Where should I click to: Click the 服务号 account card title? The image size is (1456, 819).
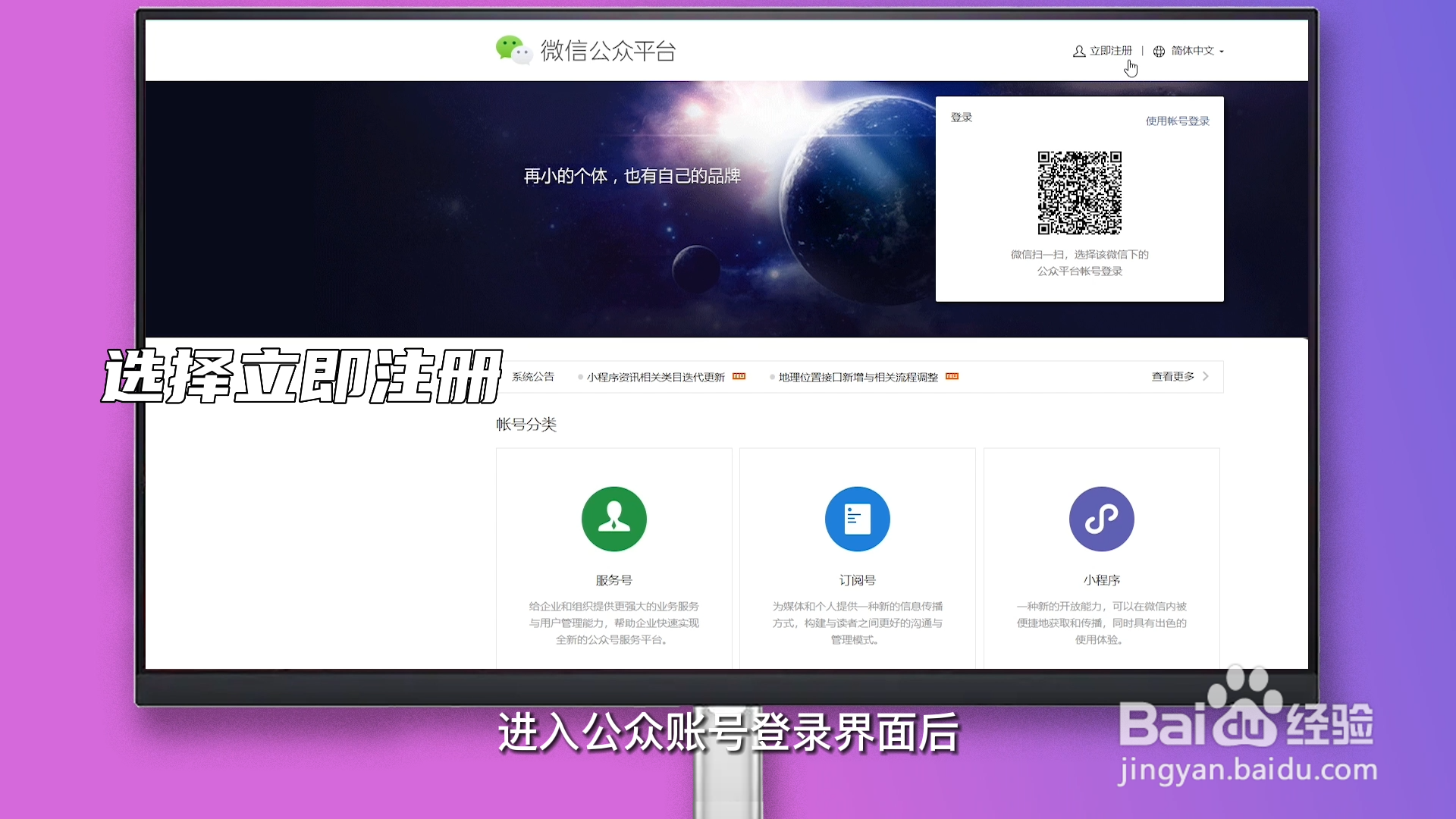click(613, 580)
